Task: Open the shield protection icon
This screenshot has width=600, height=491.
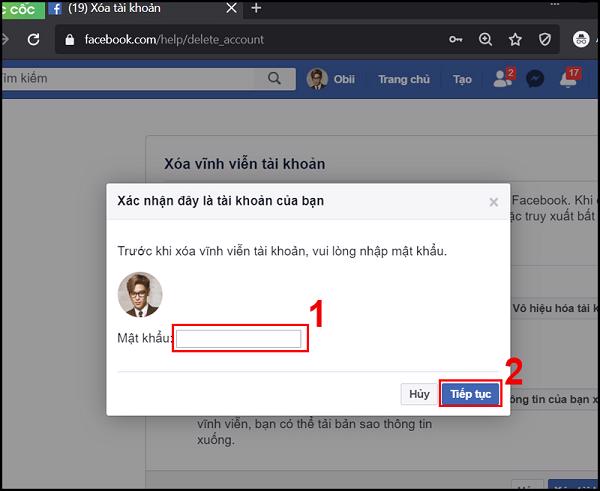Action: (545, 40)
